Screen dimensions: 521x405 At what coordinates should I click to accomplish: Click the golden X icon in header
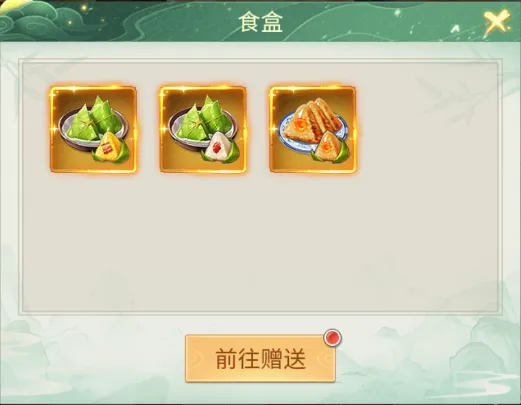click(x=497, y=22)
